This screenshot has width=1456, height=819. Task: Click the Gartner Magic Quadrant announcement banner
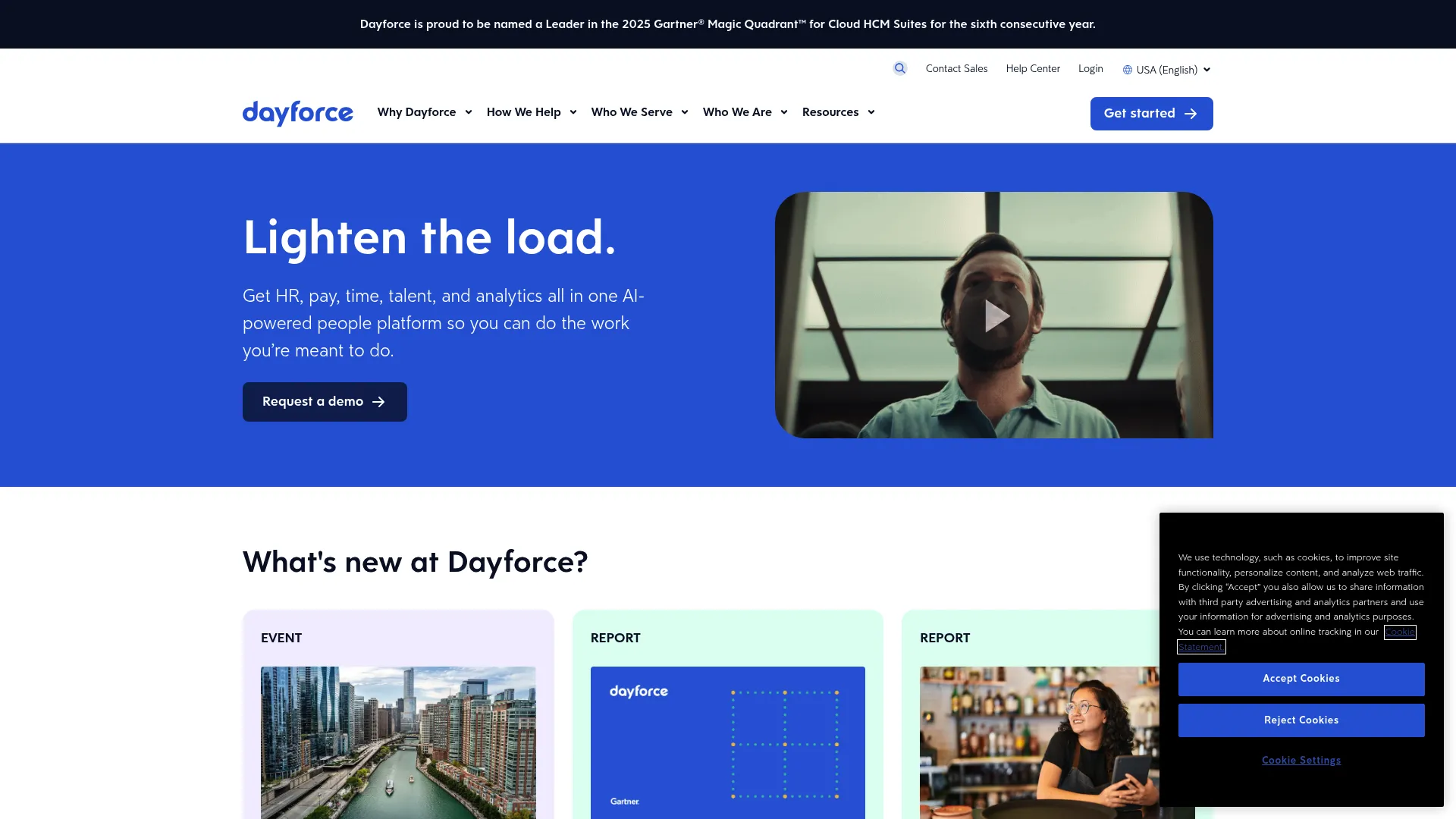coord(728,24)
